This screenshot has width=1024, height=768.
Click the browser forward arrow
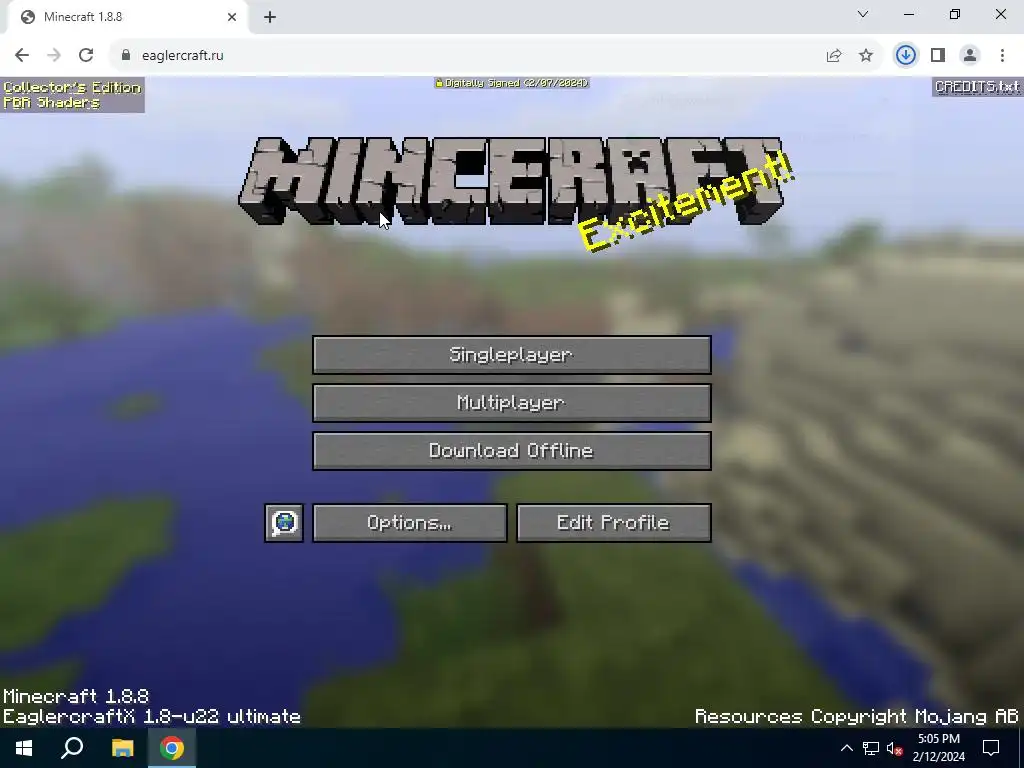54,56
